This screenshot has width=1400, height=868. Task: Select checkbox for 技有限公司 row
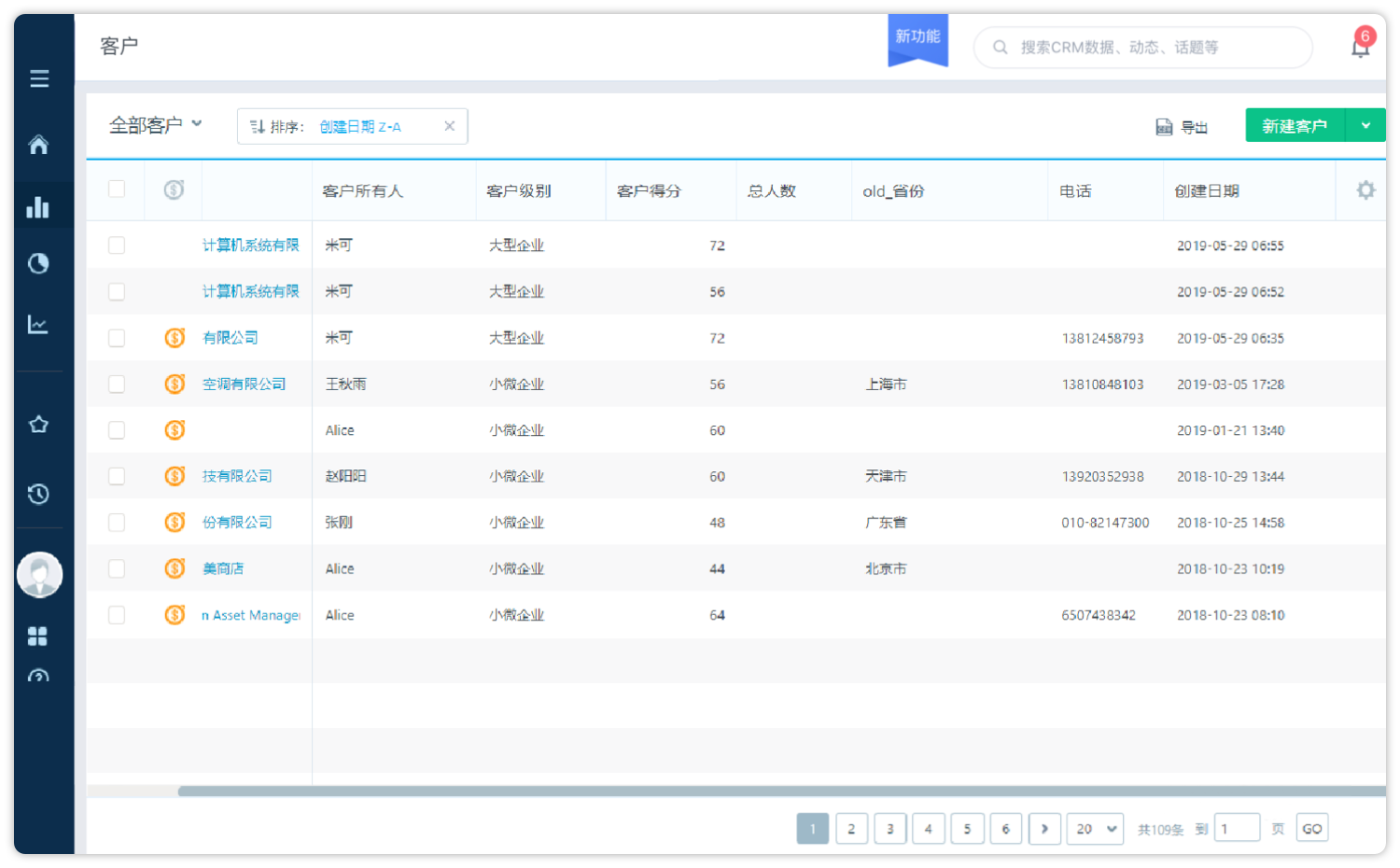pos(117,476)
